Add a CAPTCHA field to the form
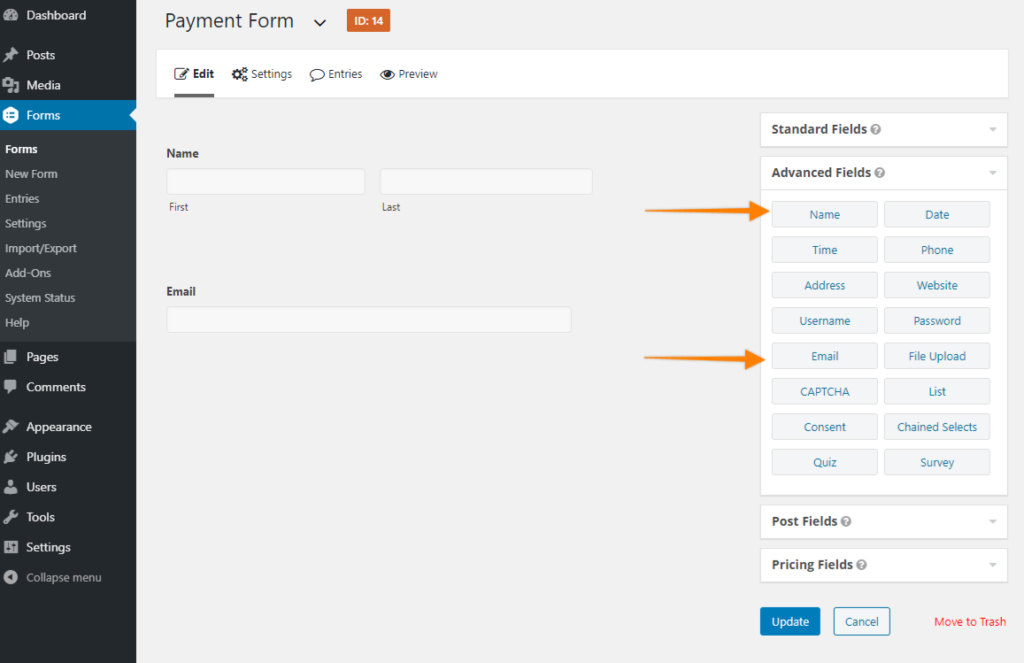This screenshot has width=1024, height=663. coord(824,391)
